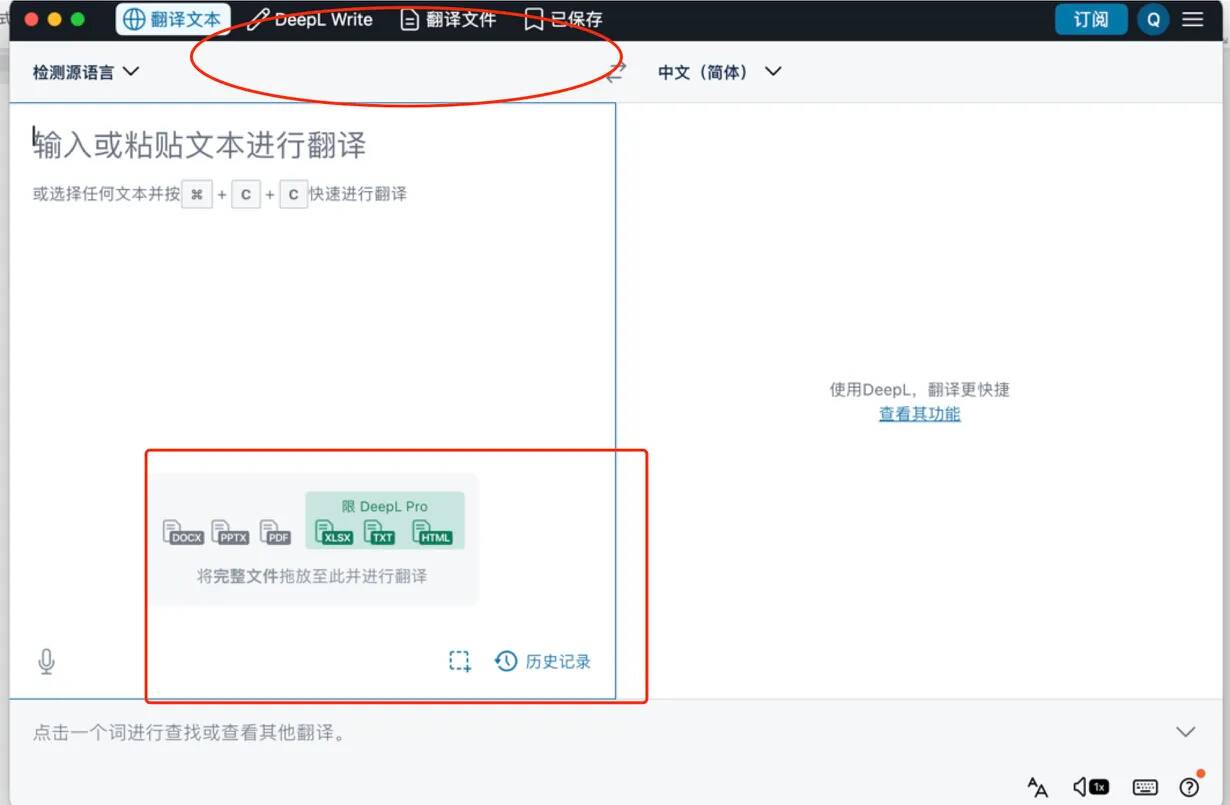The image size is (1230, 805).
Task: Close the window with the red button
Action: click(x=31, y=19)
